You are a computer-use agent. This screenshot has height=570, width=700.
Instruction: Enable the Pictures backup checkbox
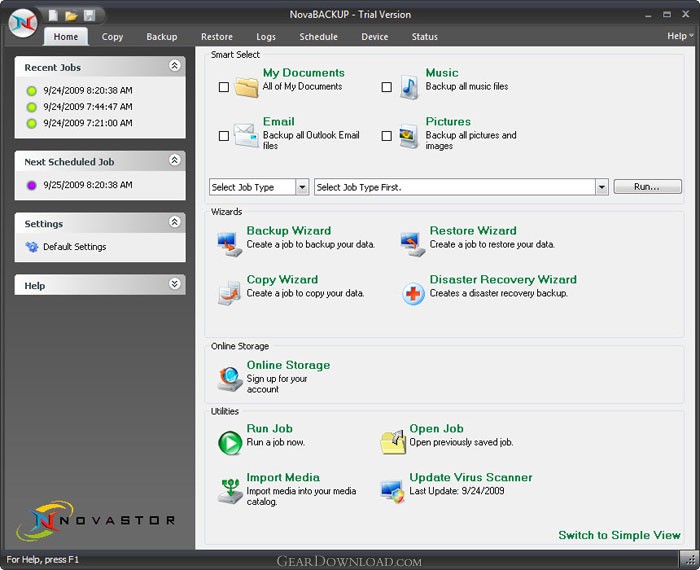pyautogui.click(x=387, y=136)
